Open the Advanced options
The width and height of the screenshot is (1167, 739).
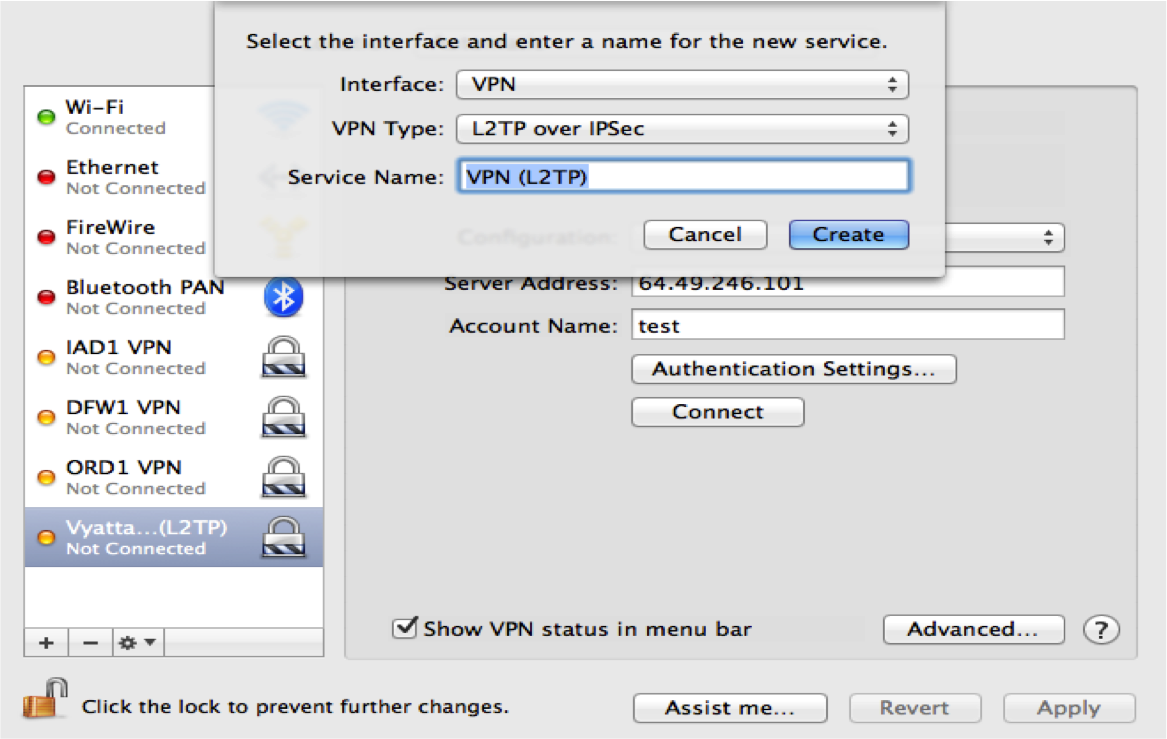coord(973,630)
